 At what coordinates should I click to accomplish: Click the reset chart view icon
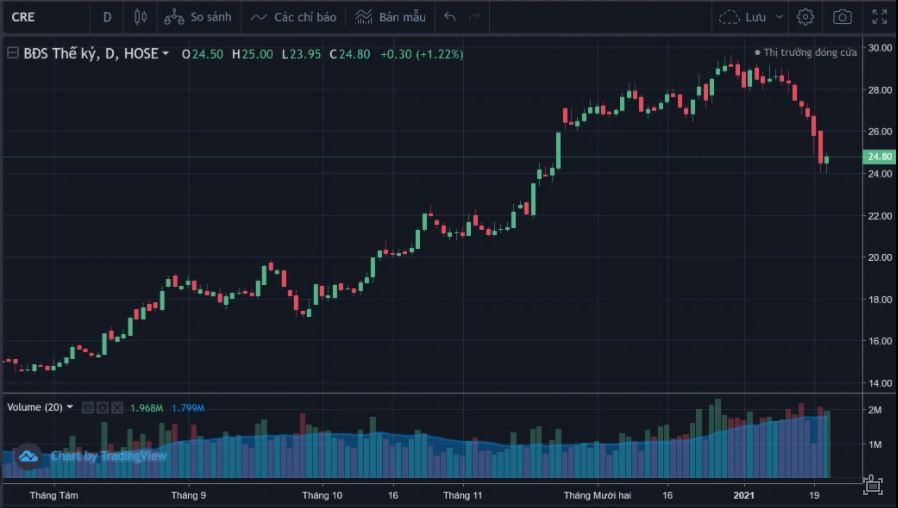(872, 485)
